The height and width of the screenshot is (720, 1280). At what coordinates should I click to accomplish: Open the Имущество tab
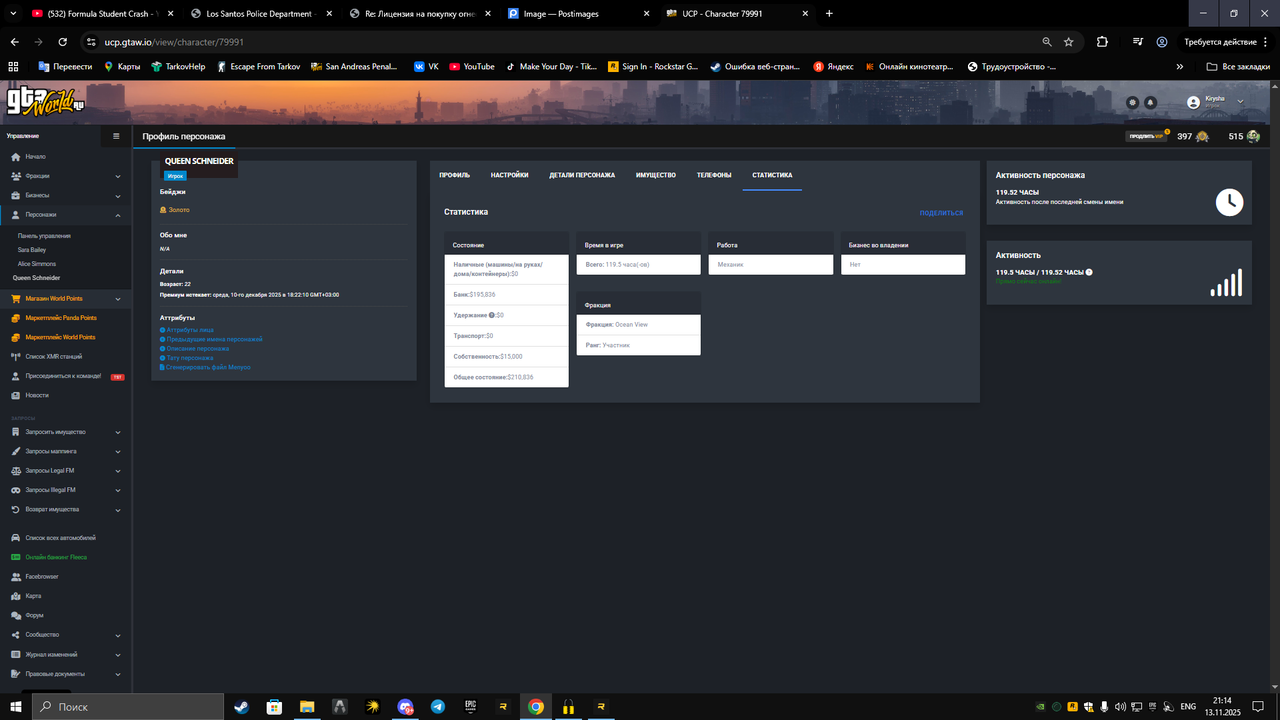point(656,175)
